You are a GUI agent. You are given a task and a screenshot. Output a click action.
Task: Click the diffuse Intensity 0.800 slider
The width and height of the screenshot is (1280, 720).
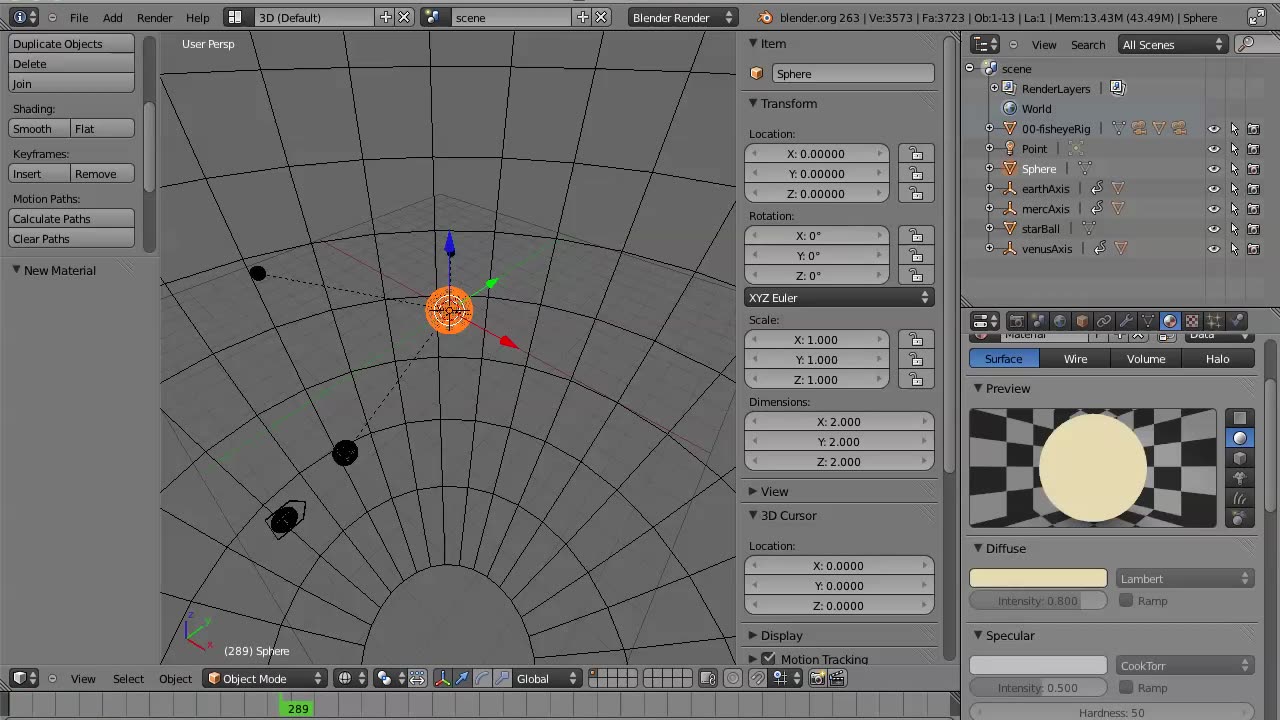1038,600
